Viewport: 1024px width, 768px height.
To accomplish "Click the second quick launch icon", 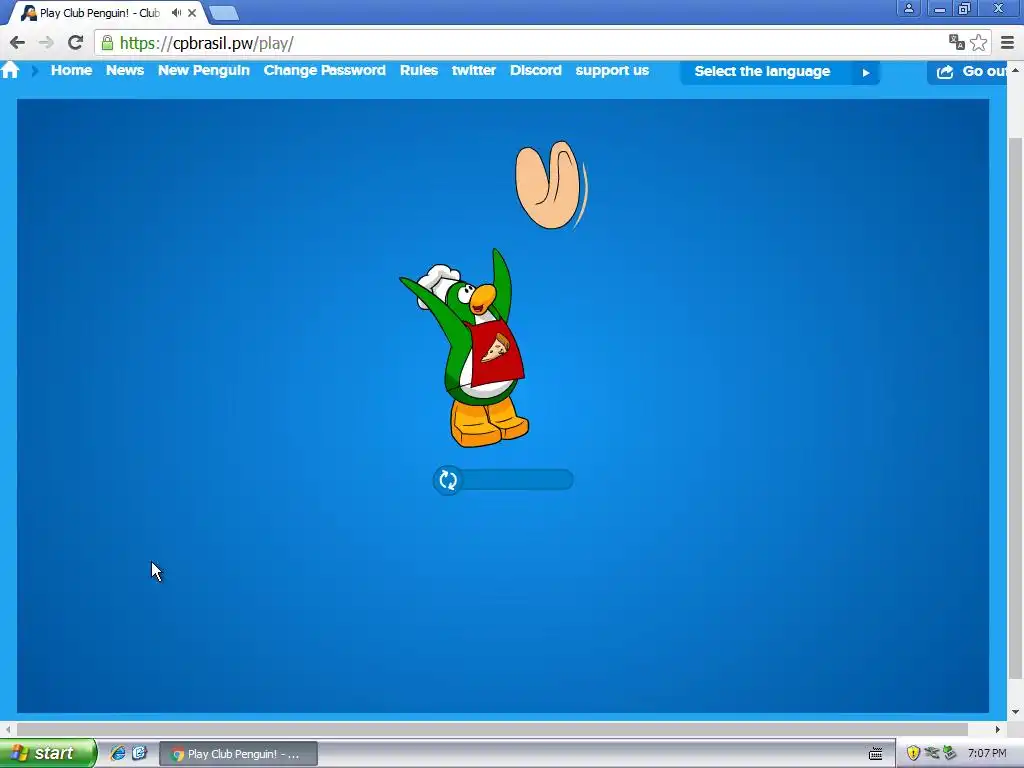I will pos(139,753).
